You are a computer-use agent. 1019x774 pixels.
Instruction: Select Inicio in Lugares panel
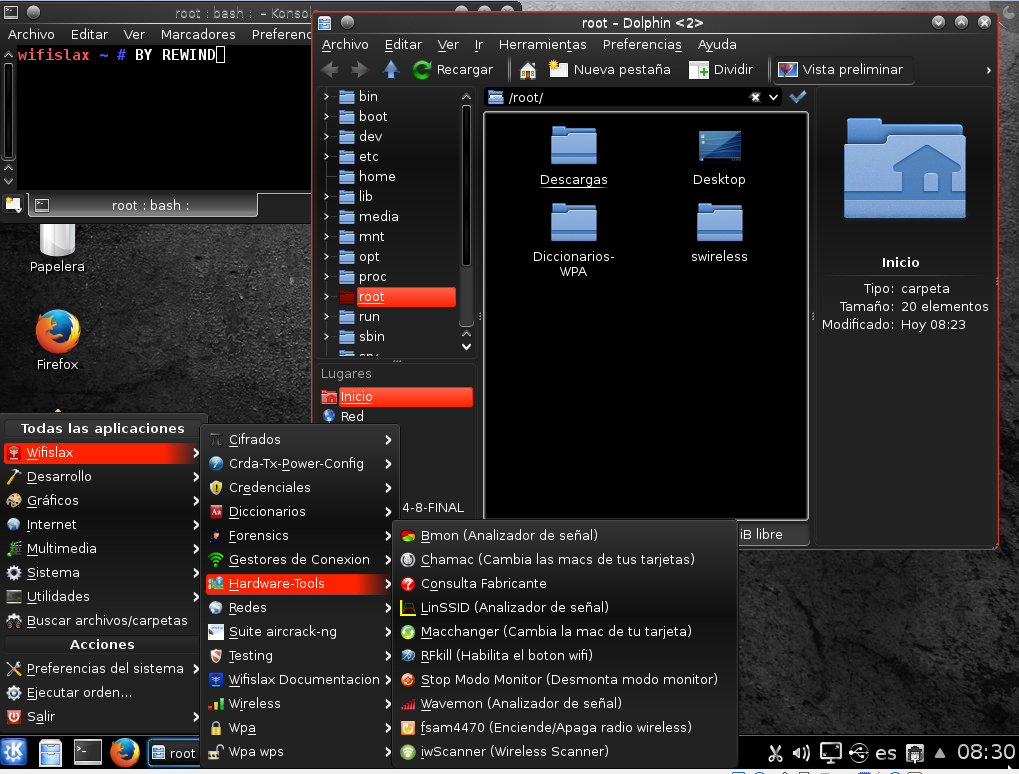(396, 396)
